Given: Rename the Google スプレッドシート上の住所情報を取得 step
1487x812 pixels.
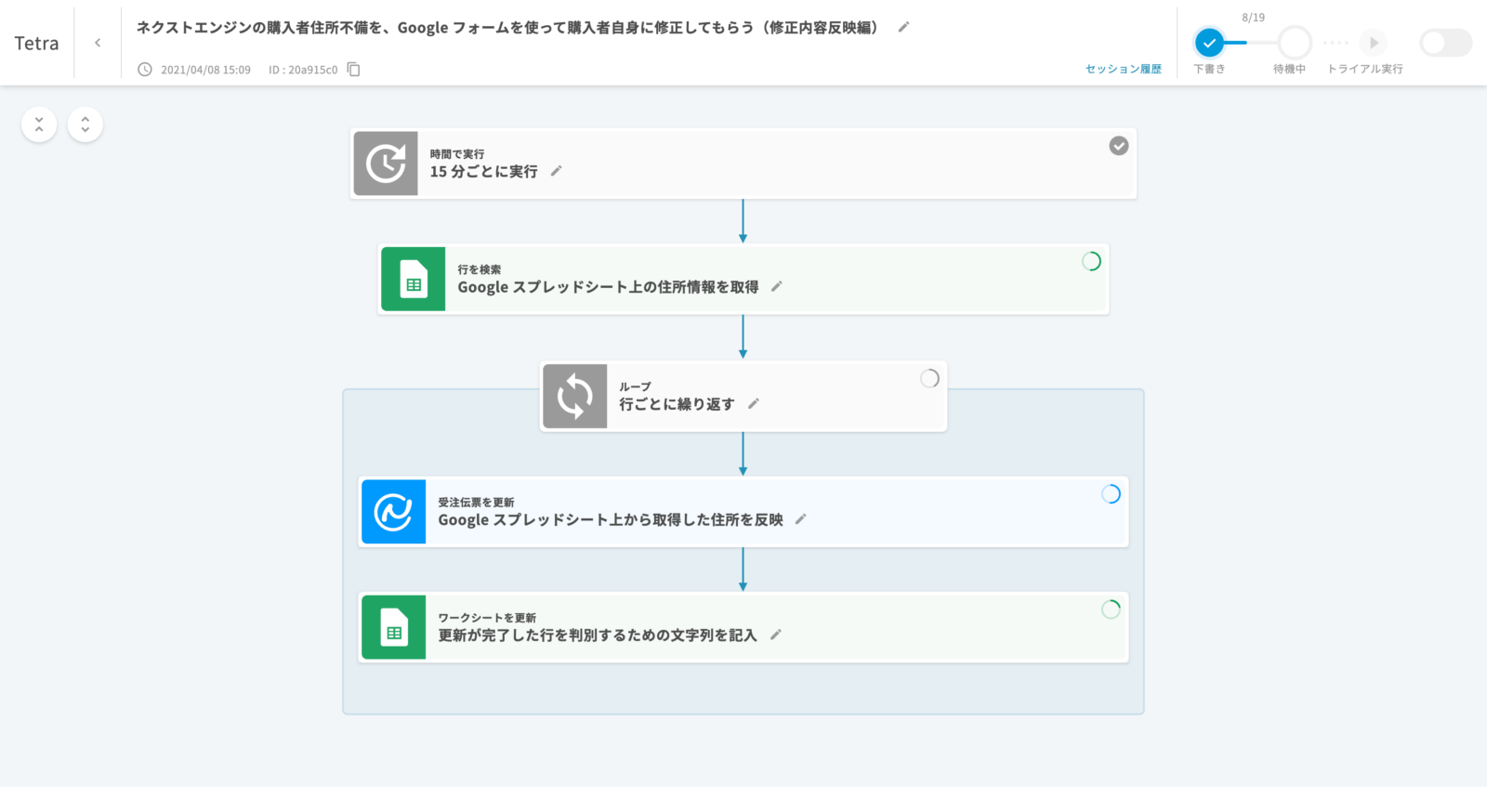Looking at the screenshot, I should point(777,286).
